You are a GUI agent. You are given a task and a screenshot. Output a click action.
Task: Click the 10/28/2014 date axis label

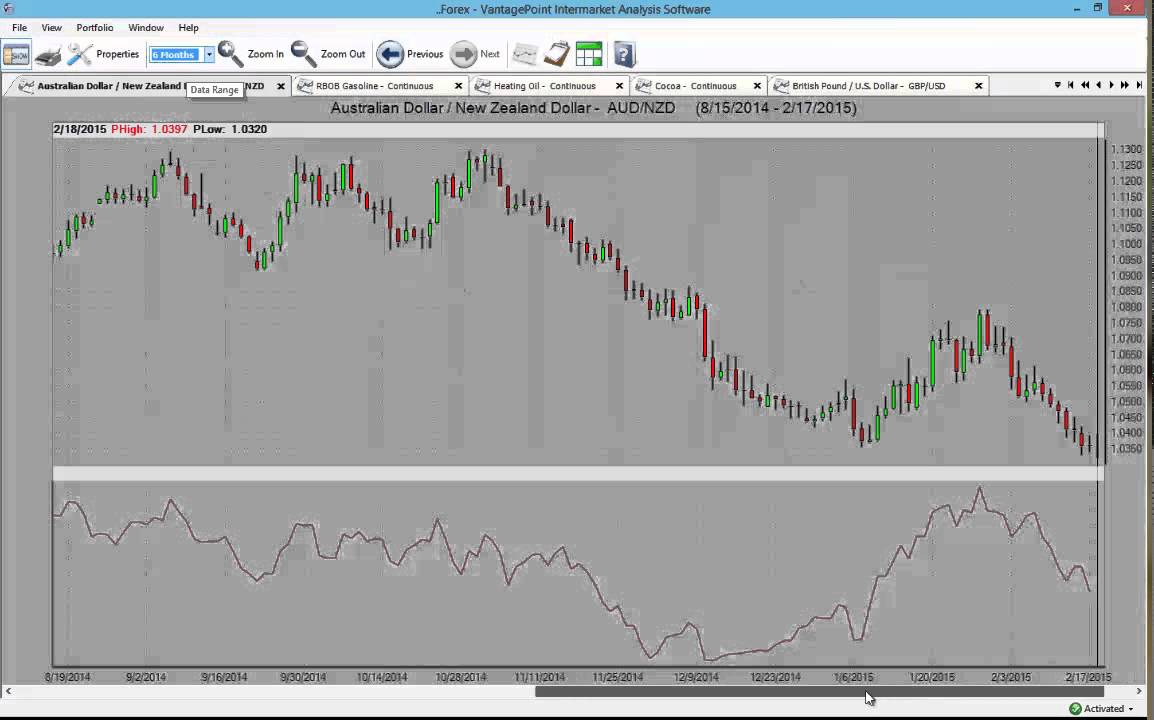pyautogui.click(x=461, y=677)
